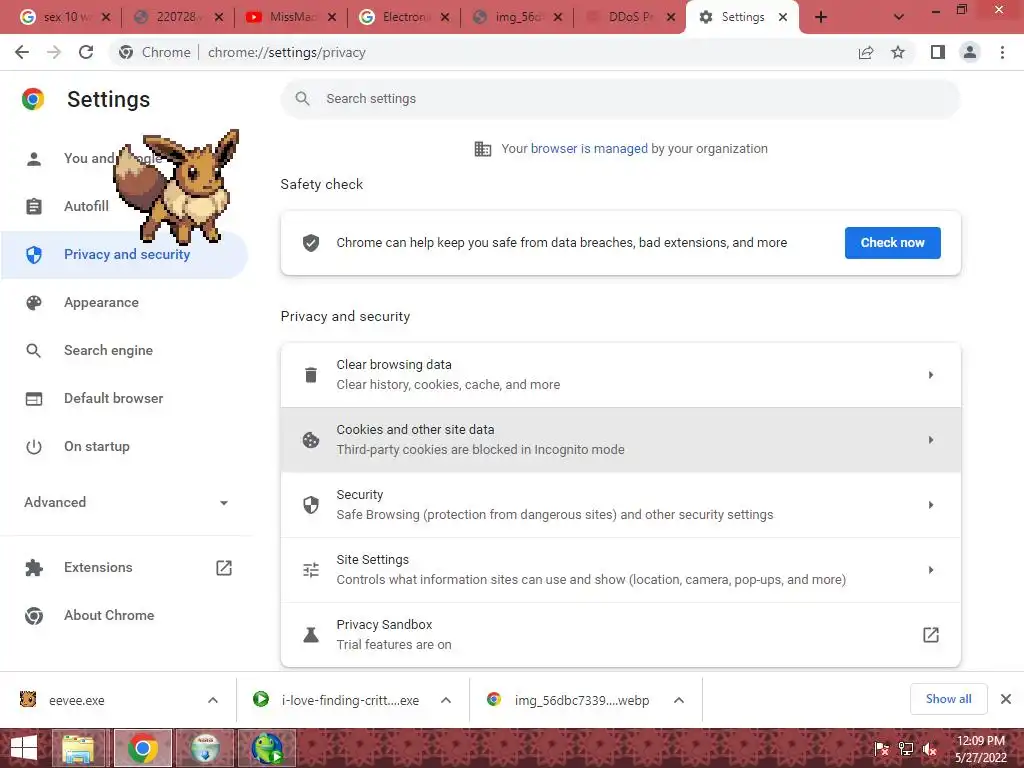This screenshot has height=768, width=1024.
Task: Go back with the back arrow
Action: (22, 52)
